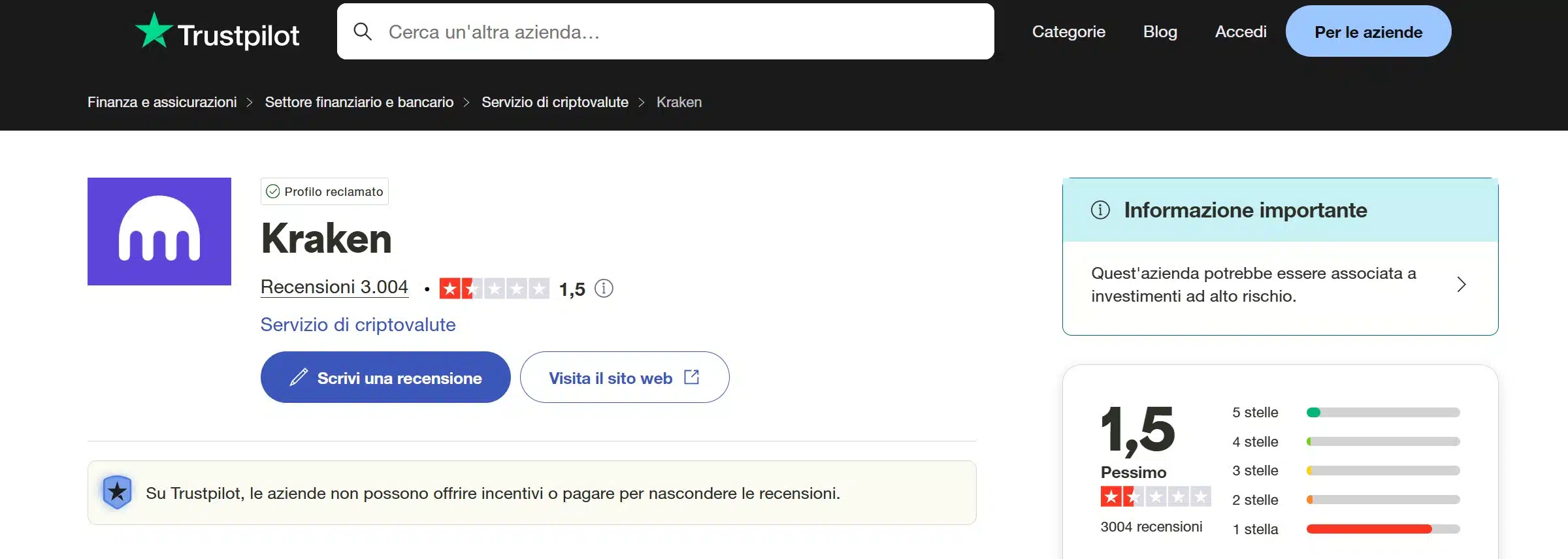1568x559 pixels.
Task: Click the Cerca un'altra azienda search field
Action: point(665,31)
